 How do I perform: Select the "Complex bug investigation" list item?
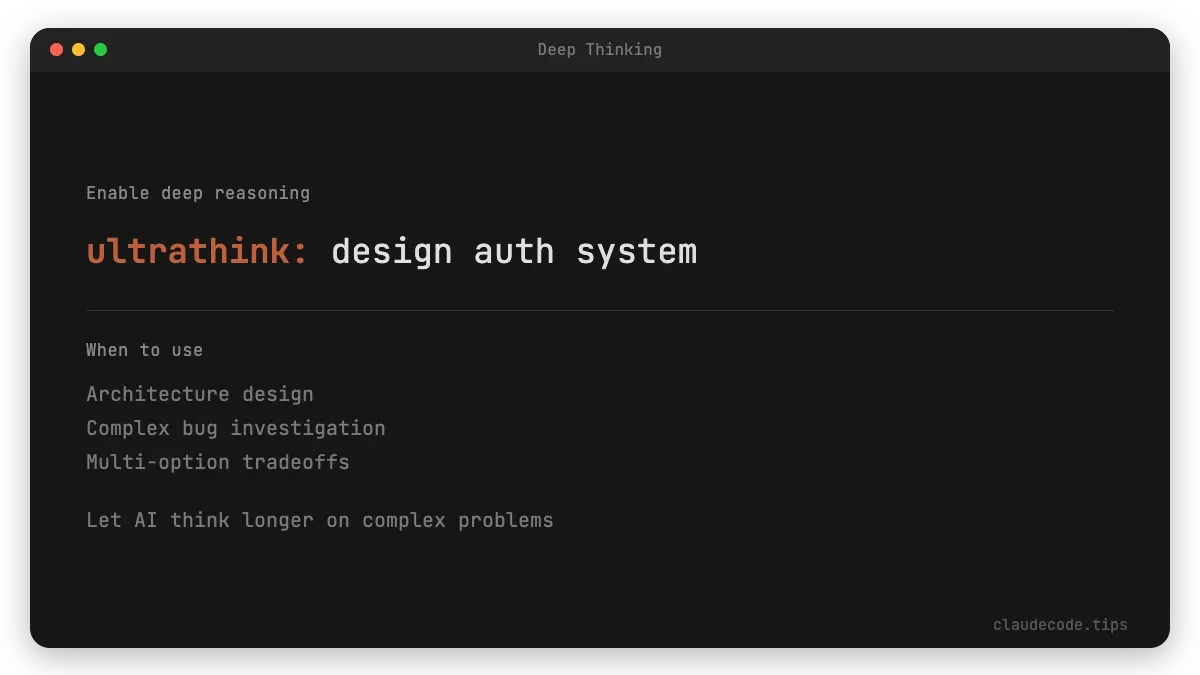[x=236, y=428]
